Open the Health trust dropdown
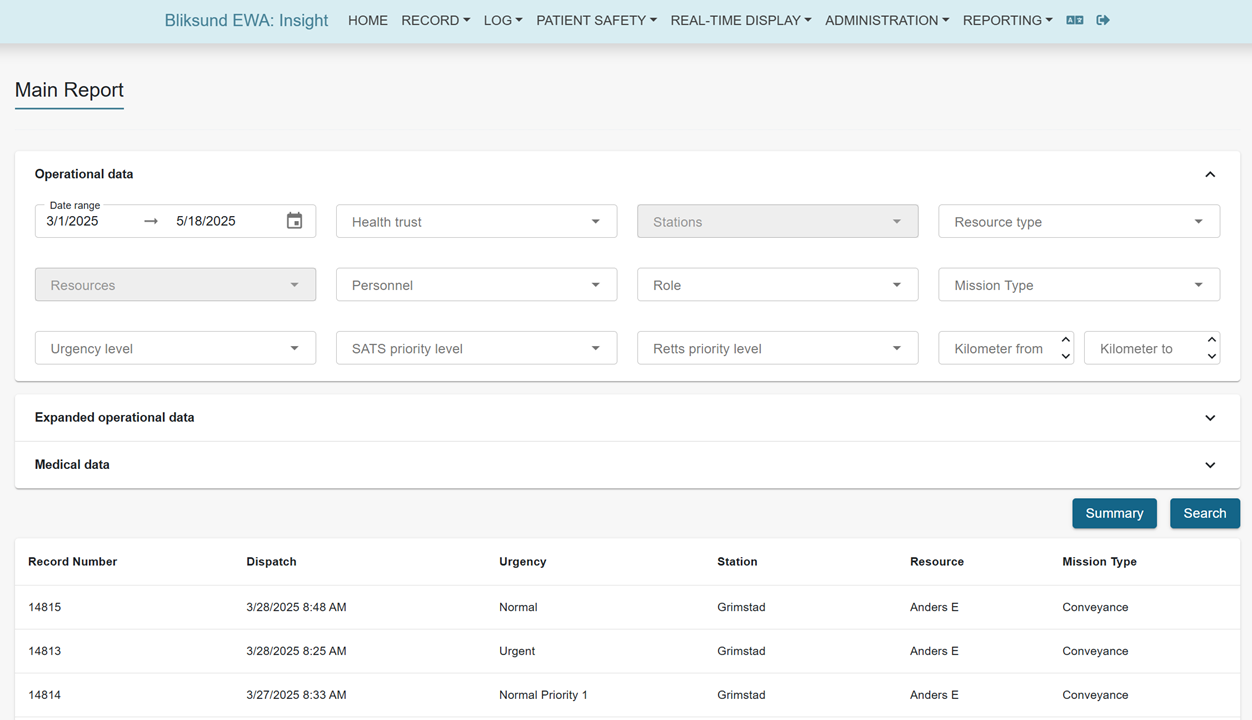The width and height of the screenshot is (1252, 720). (476, 221)
